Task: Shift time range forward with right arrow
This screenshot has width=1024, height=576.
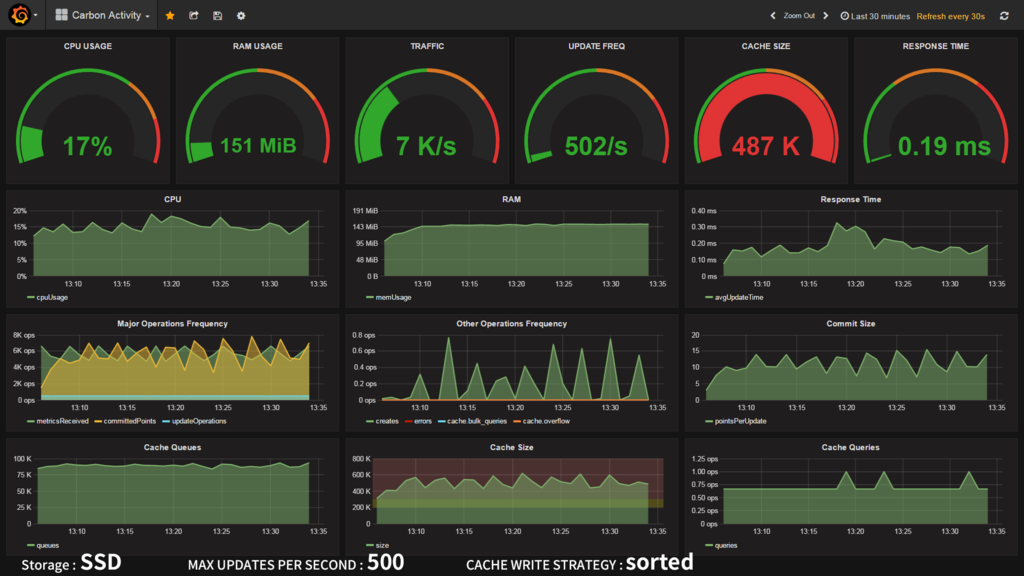Action: coord(825,16)
